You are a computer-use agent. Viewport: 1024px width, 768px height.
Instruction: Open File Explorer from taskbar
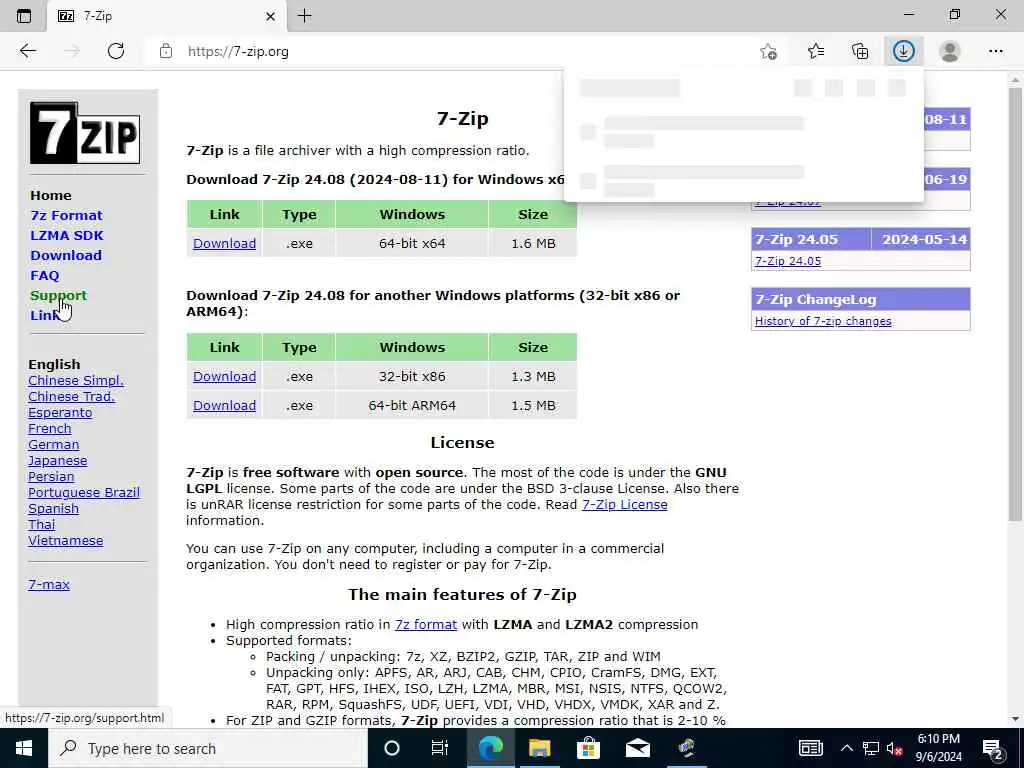click(539, 748)
